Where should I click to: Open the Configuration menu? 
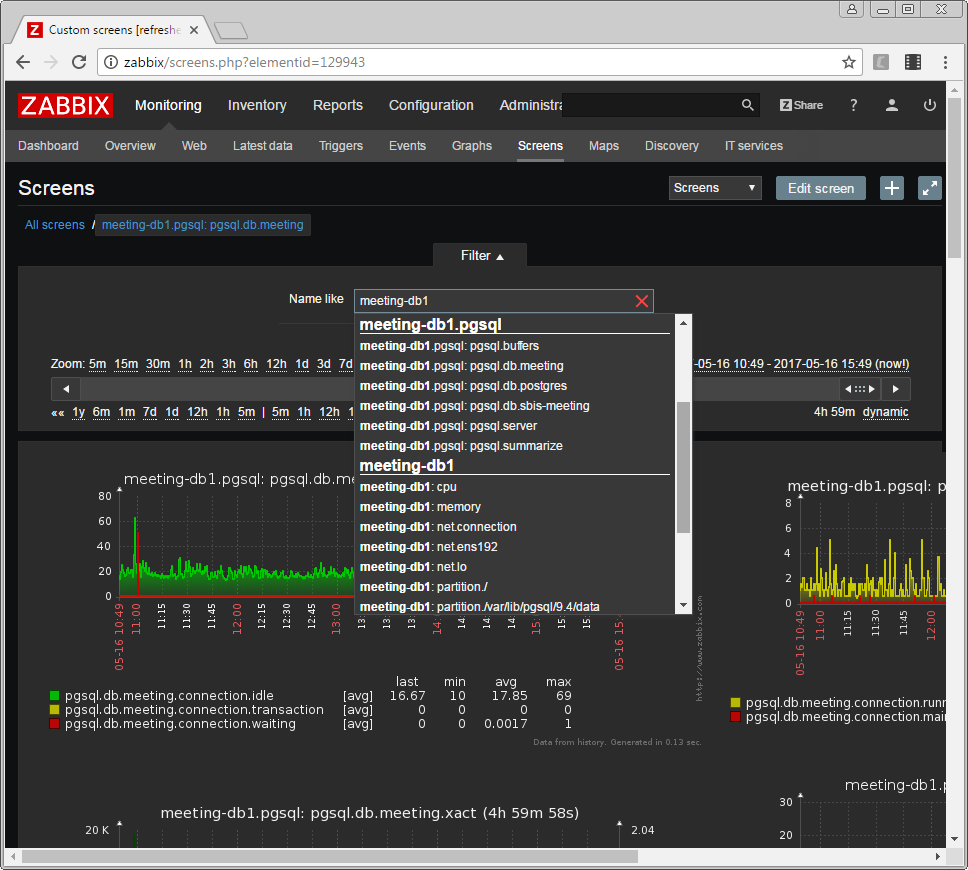[x=431, y=106]
